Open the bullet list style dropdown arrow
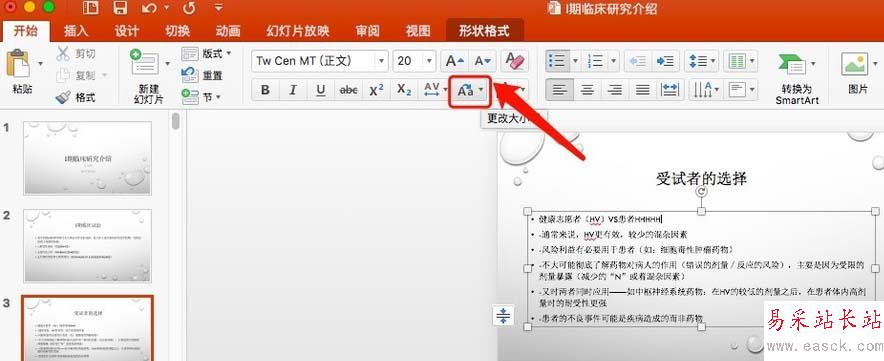The width and height of the screenshot is (884, 361). point(575,61)
